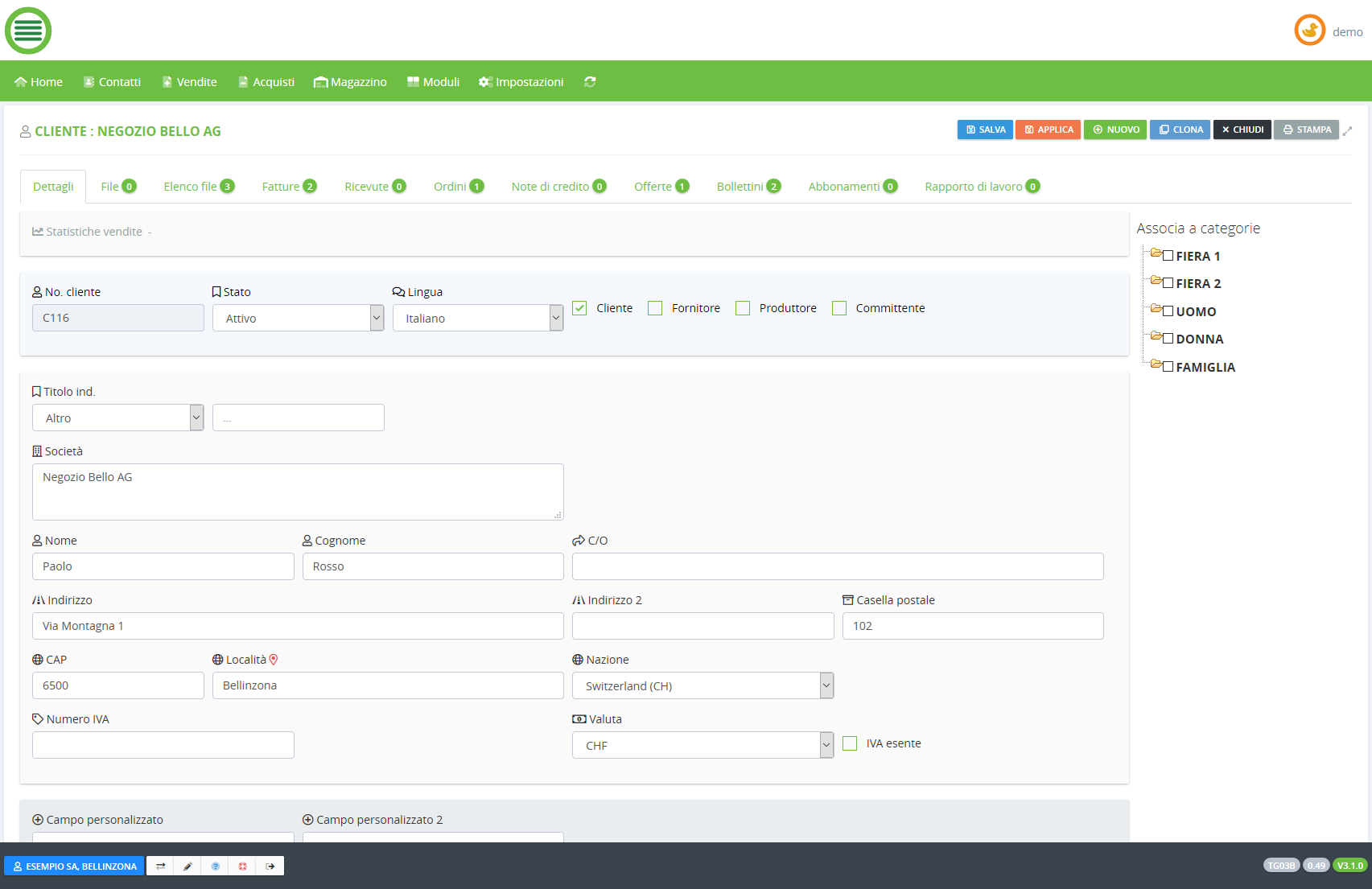Screen dimensions: 1372x889
Task: Tick the FAMIGLIA category checkbox
Action: tap(1168, 367)
